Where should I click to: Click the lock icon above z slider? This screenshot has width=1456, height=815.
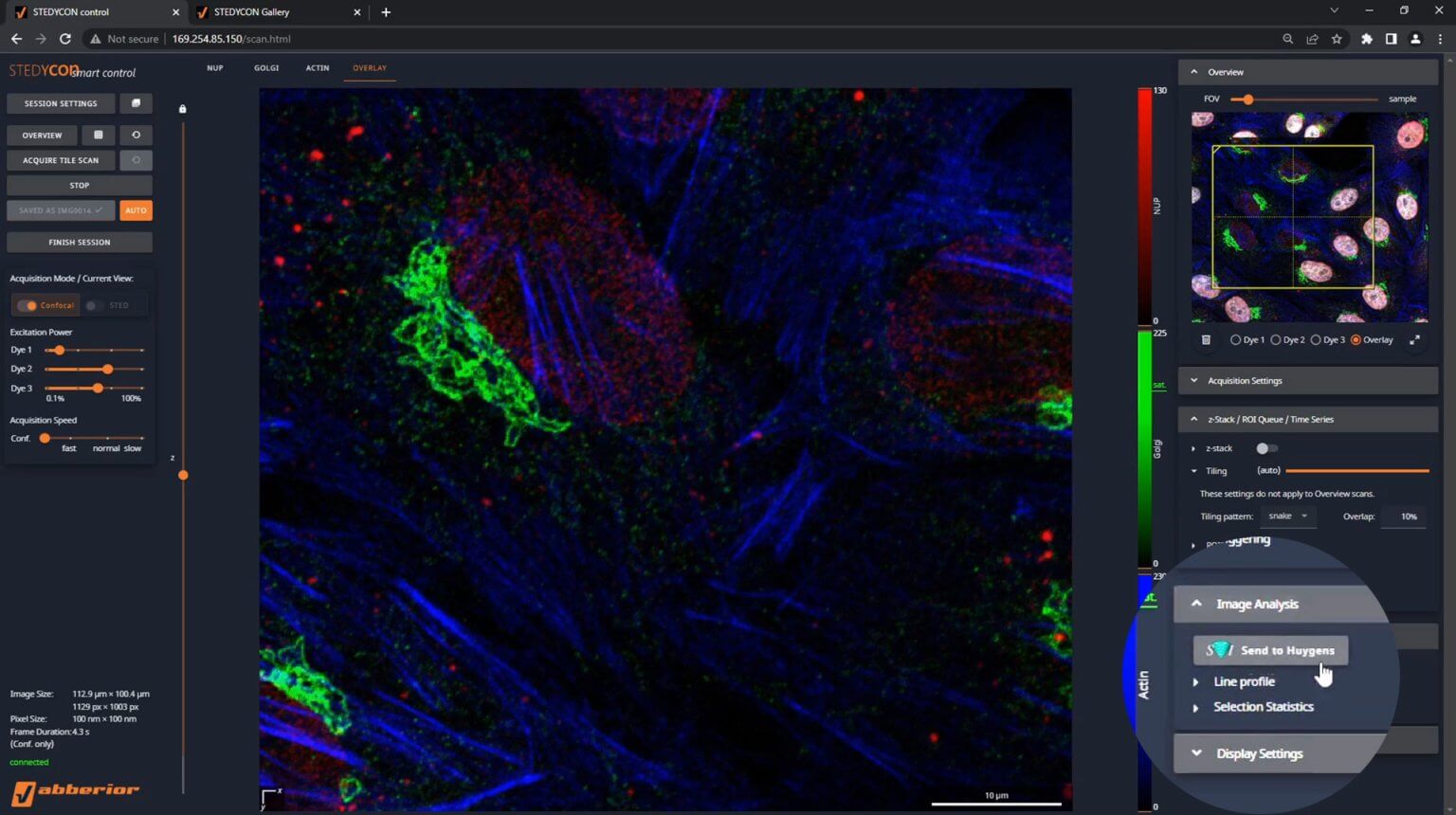coord(183,109)
